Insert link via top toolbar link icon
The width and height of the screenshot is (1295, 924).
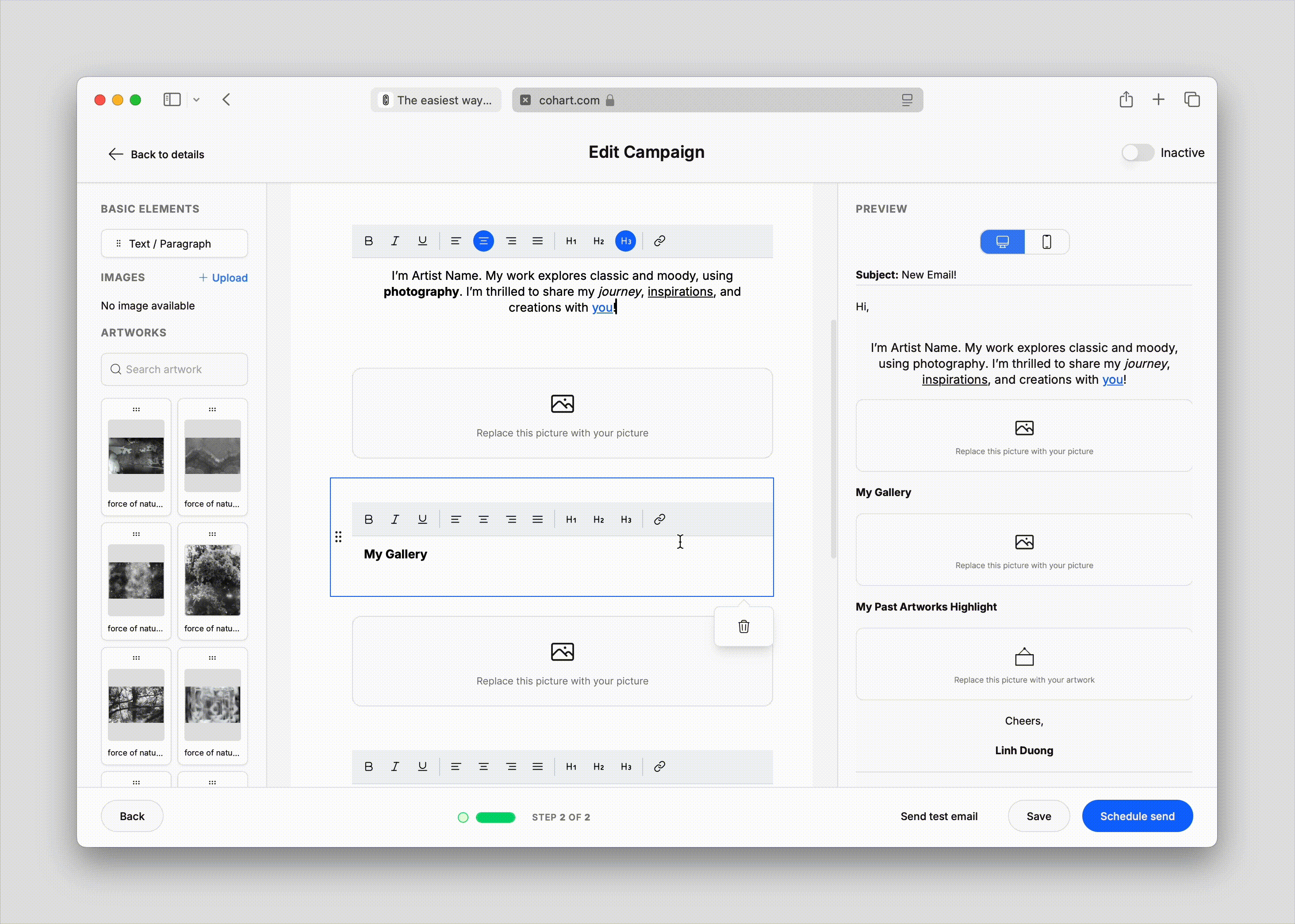[660, 241]
